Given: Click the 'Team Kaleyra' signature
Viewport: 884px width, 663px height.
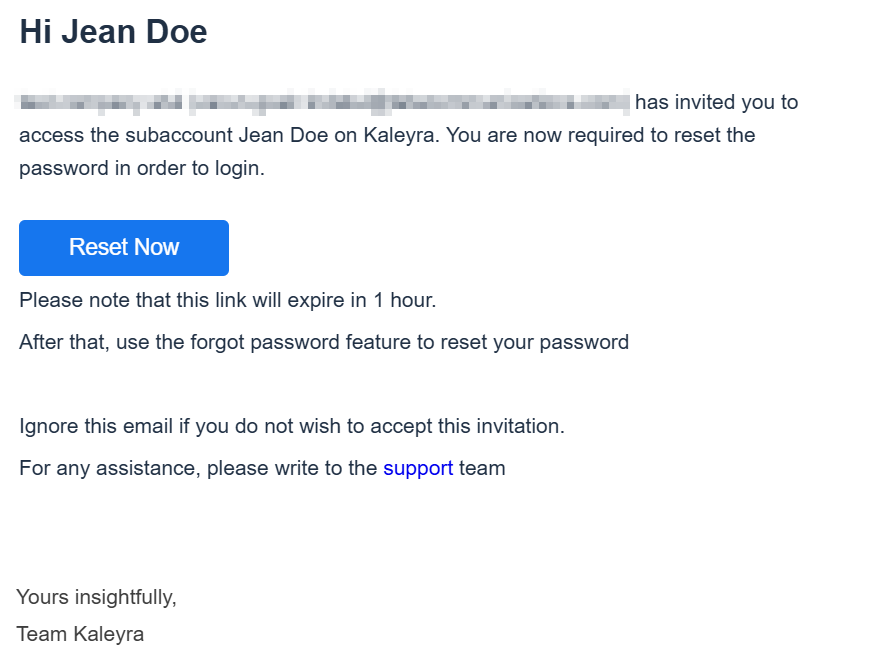Looking at the screenshot, I should click(80, 634).
